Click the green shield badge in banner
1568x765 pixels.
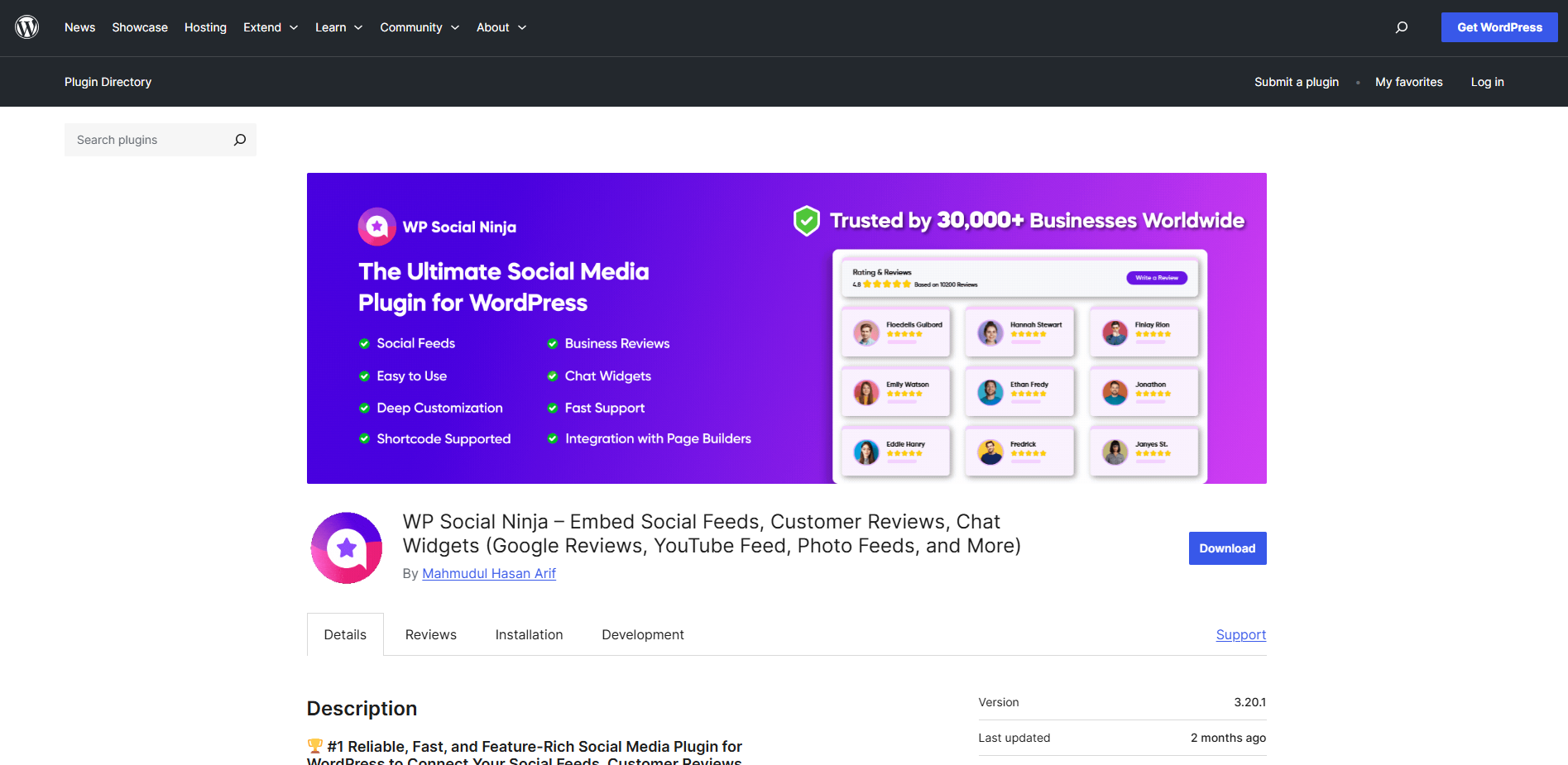coord(806,221)
